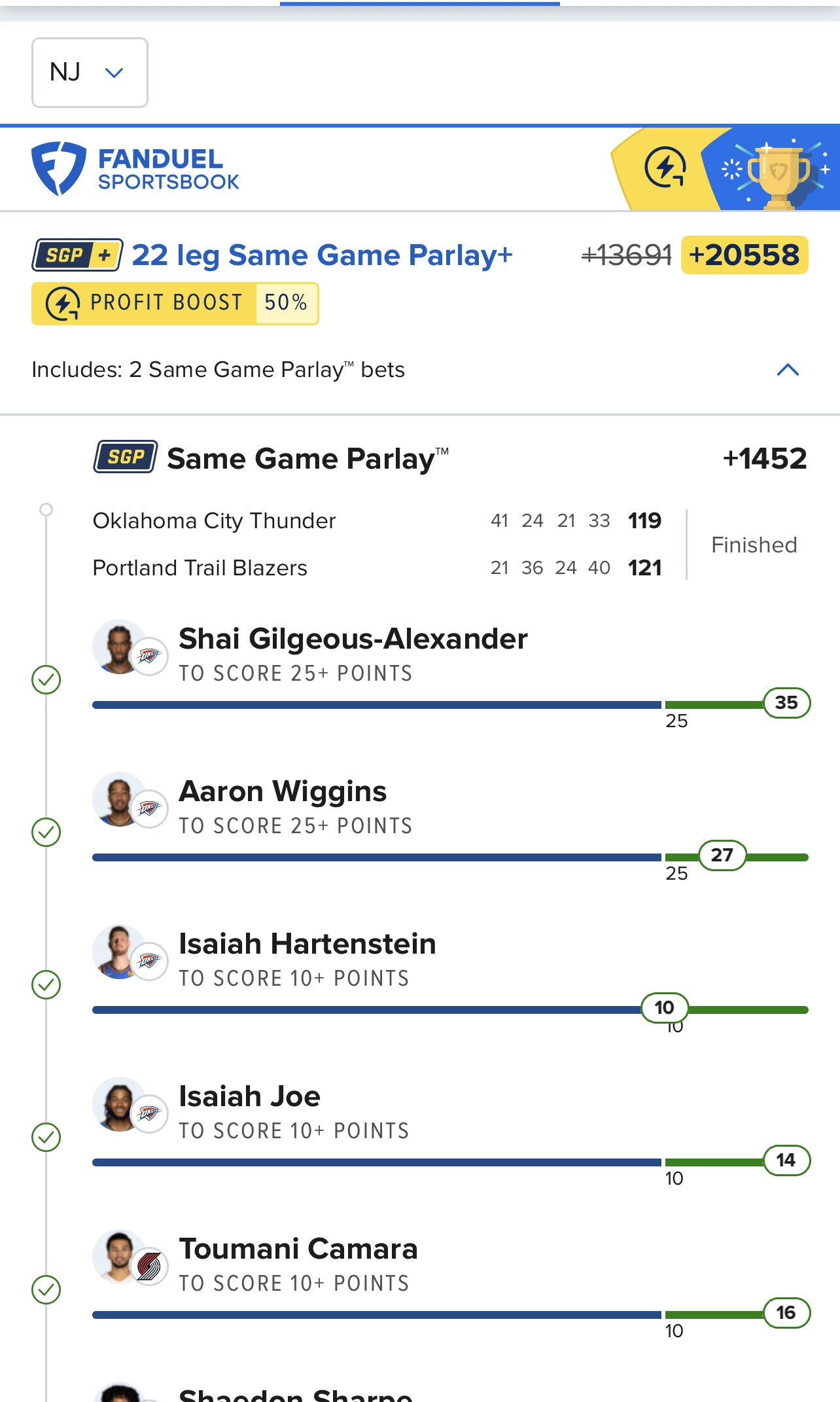Open the NJ state dropdown

(x=90, y=73)
